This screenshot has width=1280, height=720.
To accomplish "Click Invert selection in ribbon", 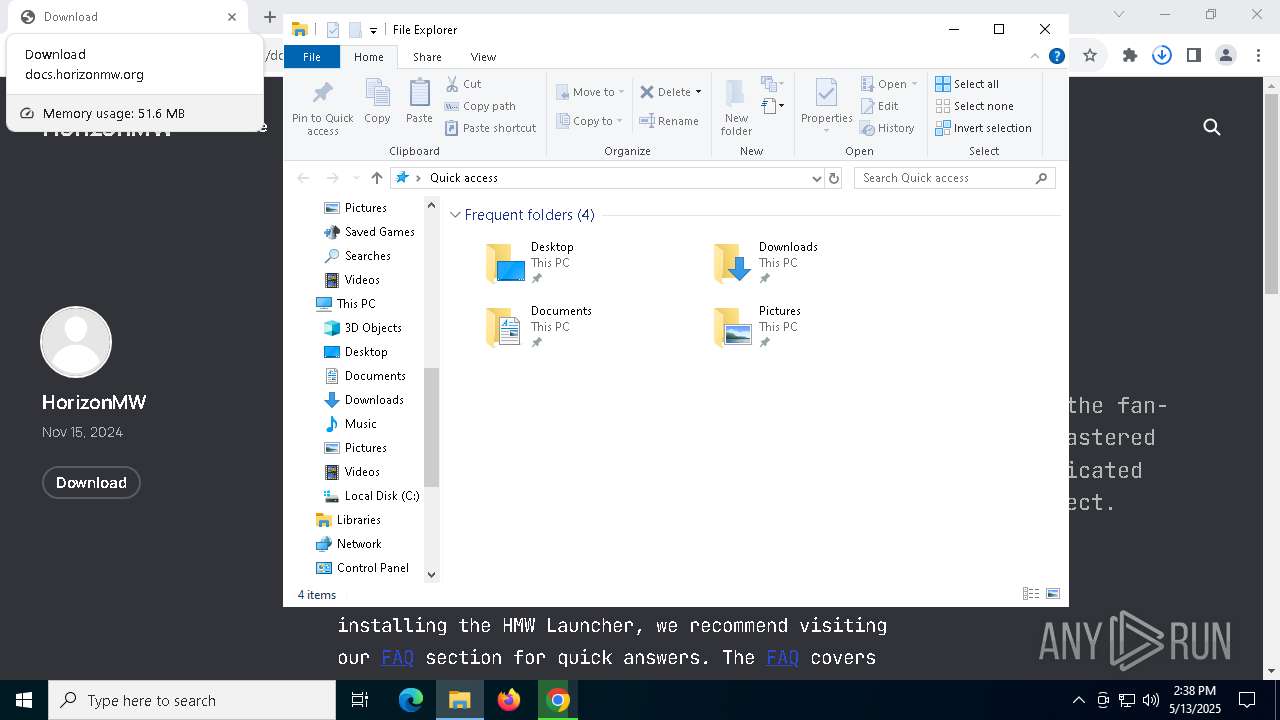I will tap(983, 128).
